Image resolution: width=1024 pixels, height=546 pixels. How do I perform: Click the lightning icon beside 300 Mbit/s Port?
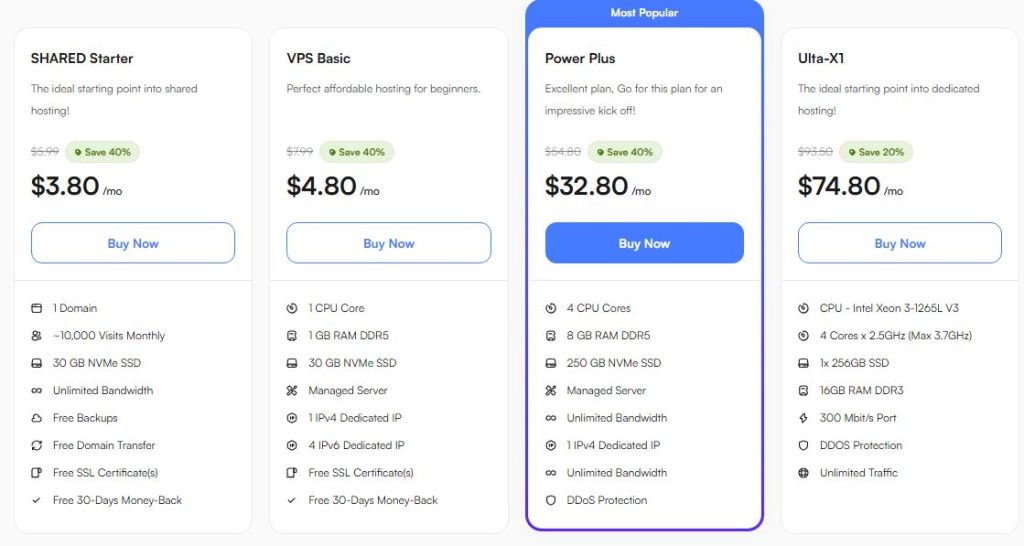pos(804,418)
